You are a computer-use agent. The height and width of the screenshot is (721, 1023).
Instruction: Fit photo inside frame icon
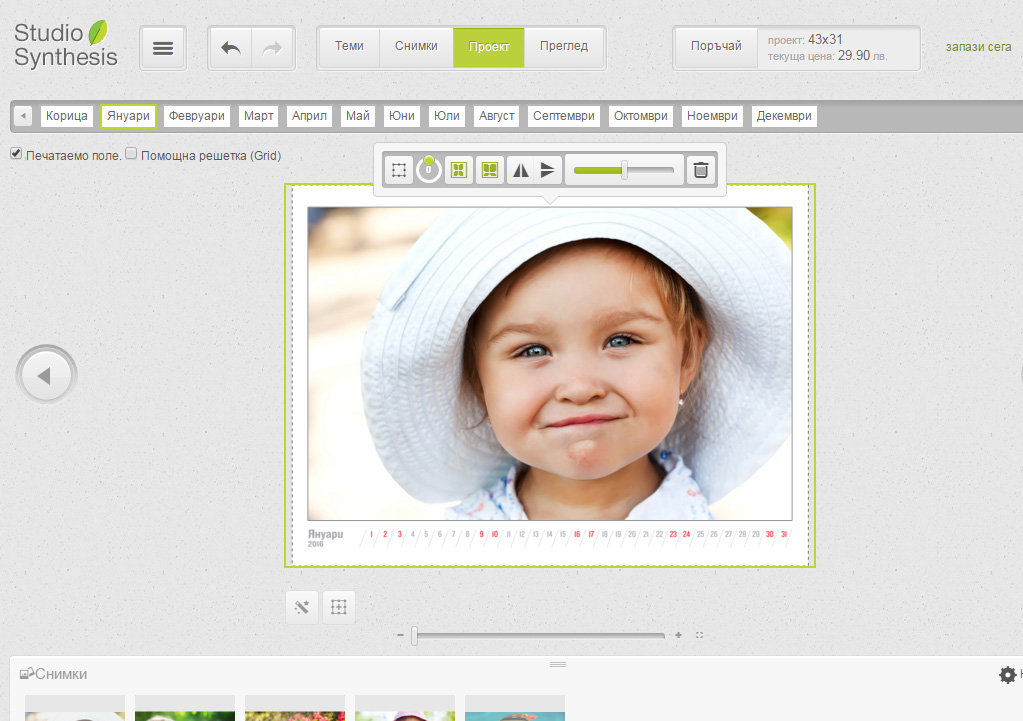click(x=459, y=170)
